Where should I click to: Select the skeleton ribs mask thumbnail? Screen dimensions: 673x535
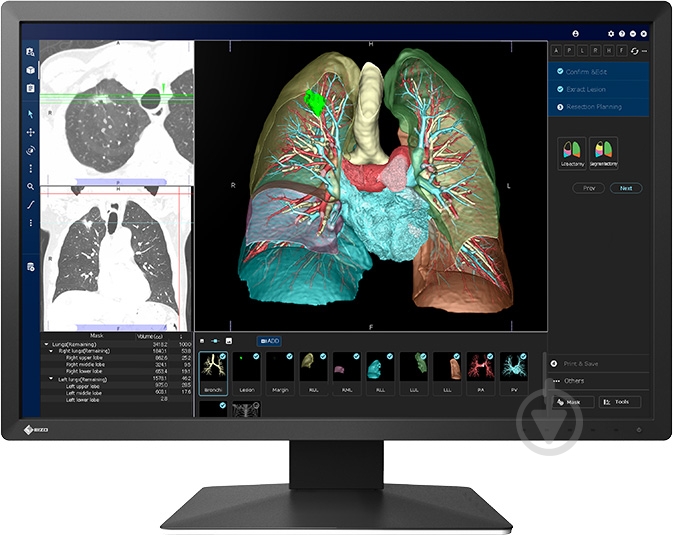coord(246,409)
